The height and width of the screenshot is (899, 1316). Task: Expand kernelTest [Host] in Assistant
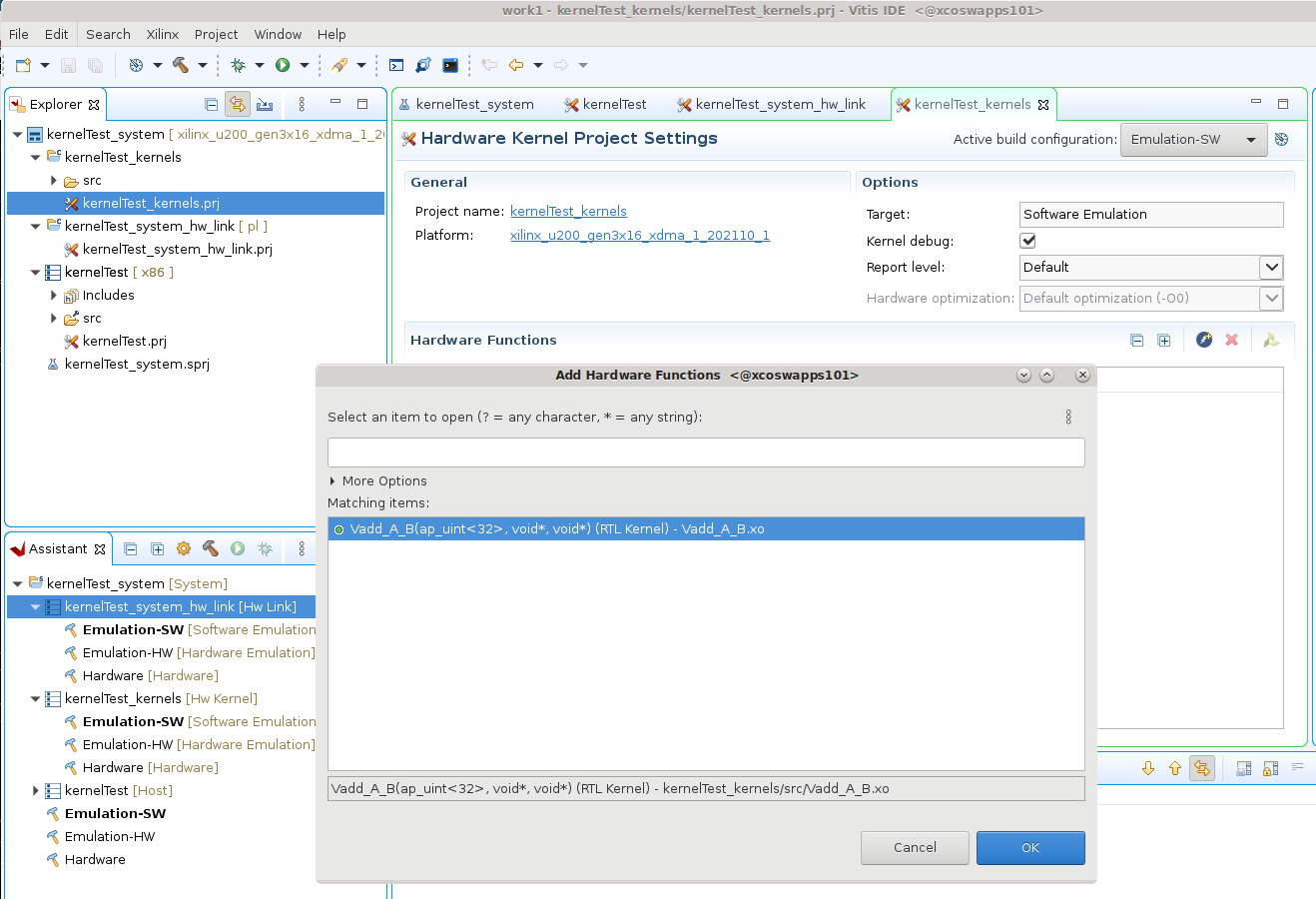[x=36, y=790]
